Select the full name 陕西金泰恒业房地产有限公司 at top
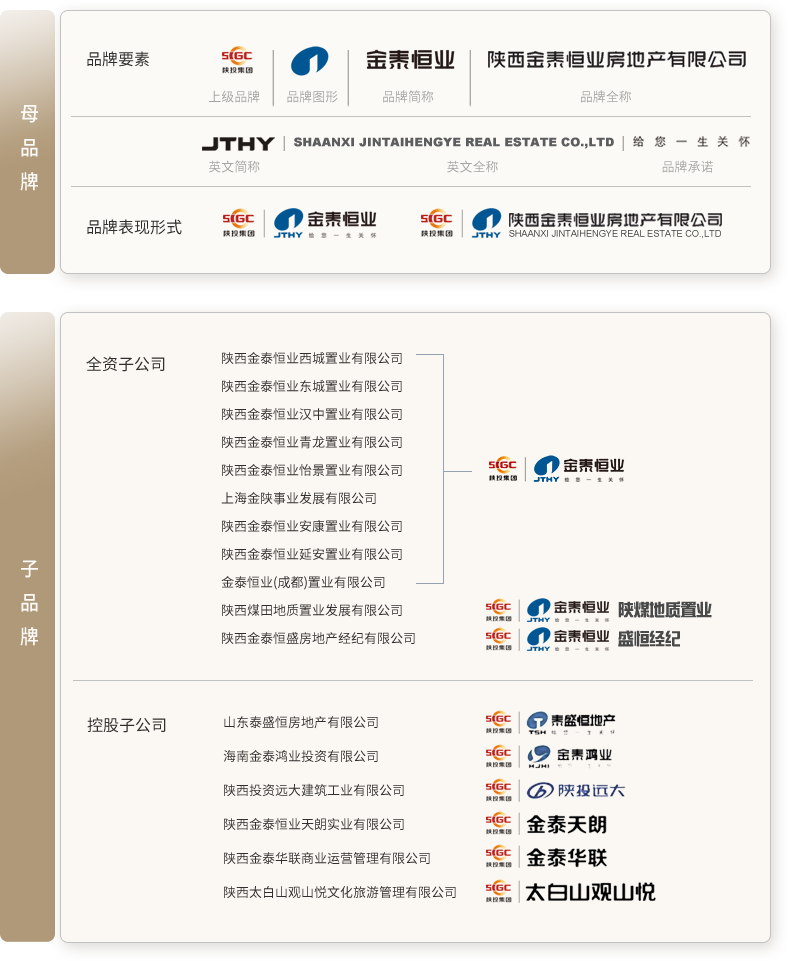Image resolution: width=788 pixels, height=961 pixels. click(616, 60)
